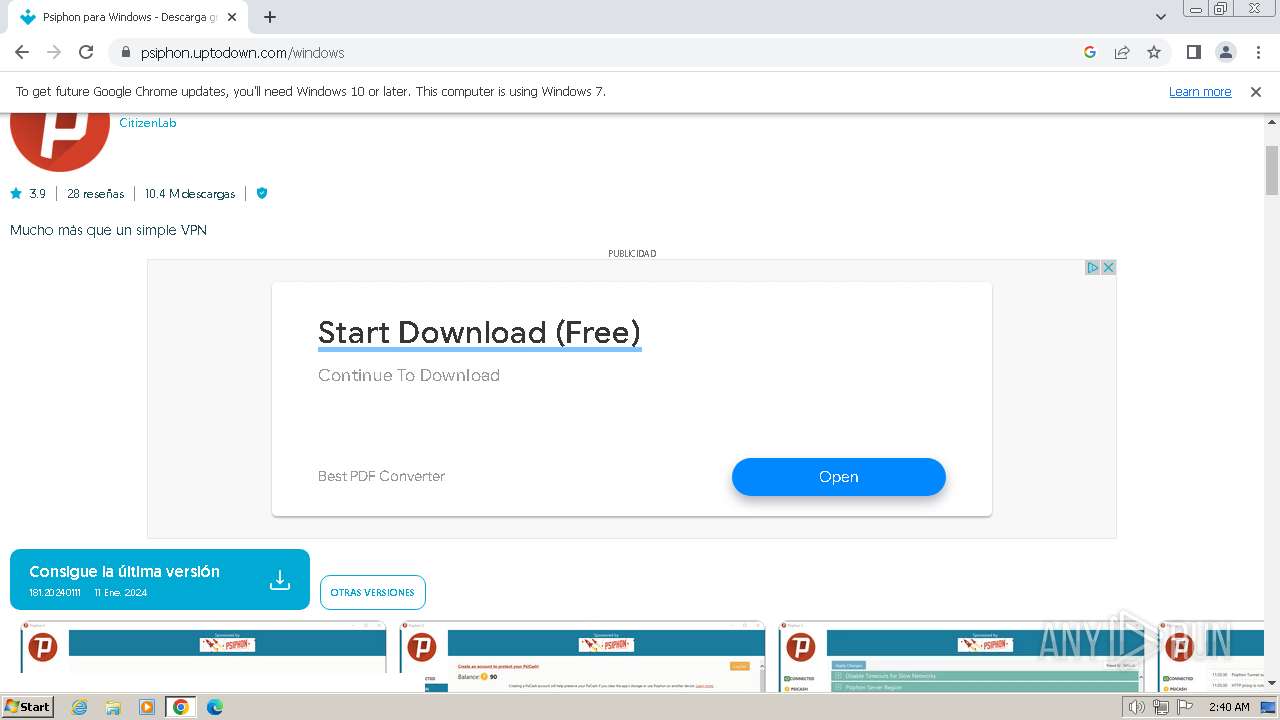
Task: Click the 3.9 star rating
Action: point(28,194)
